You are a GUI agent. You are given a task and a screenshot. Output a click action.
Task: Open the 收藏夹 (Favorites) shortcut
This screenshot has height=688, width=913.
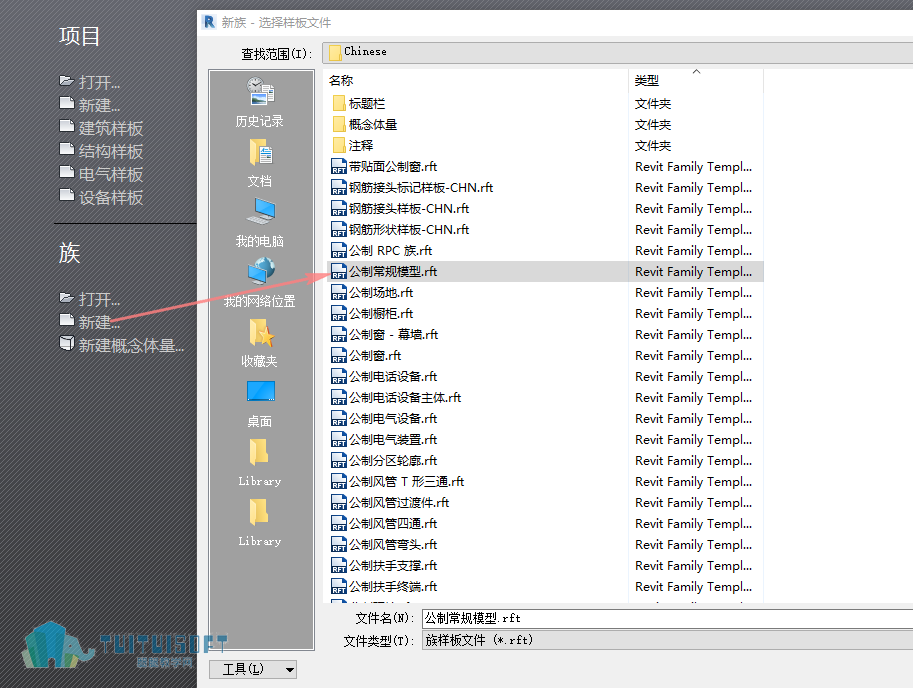260,343
